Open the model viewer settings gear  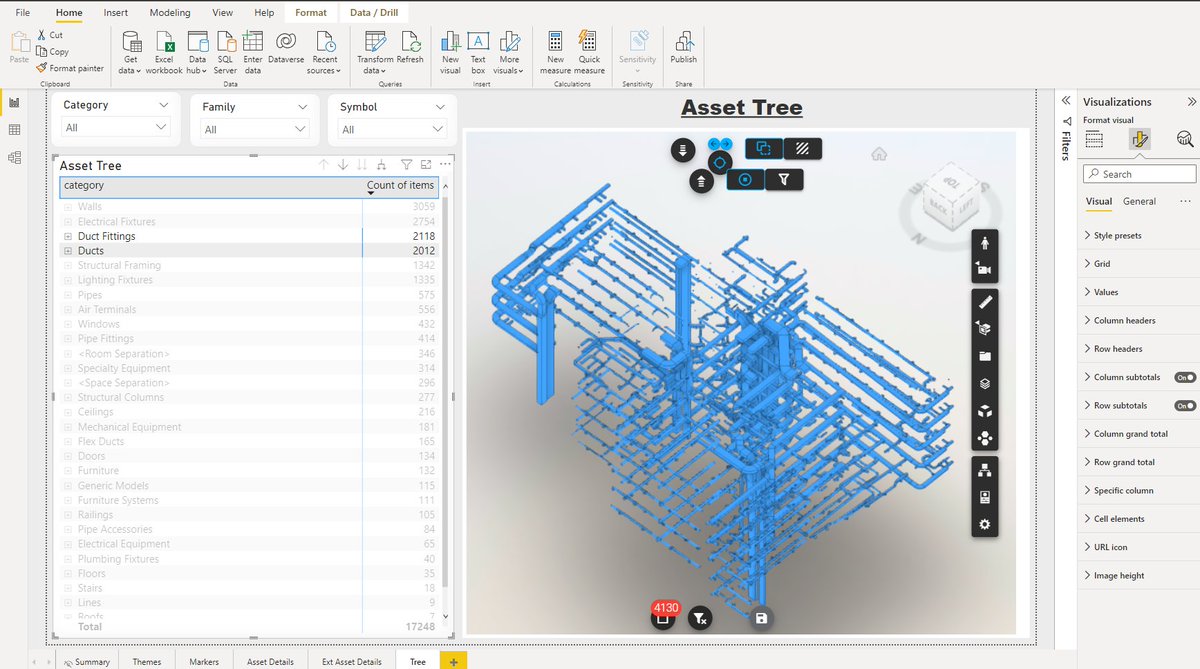point(985,523)
